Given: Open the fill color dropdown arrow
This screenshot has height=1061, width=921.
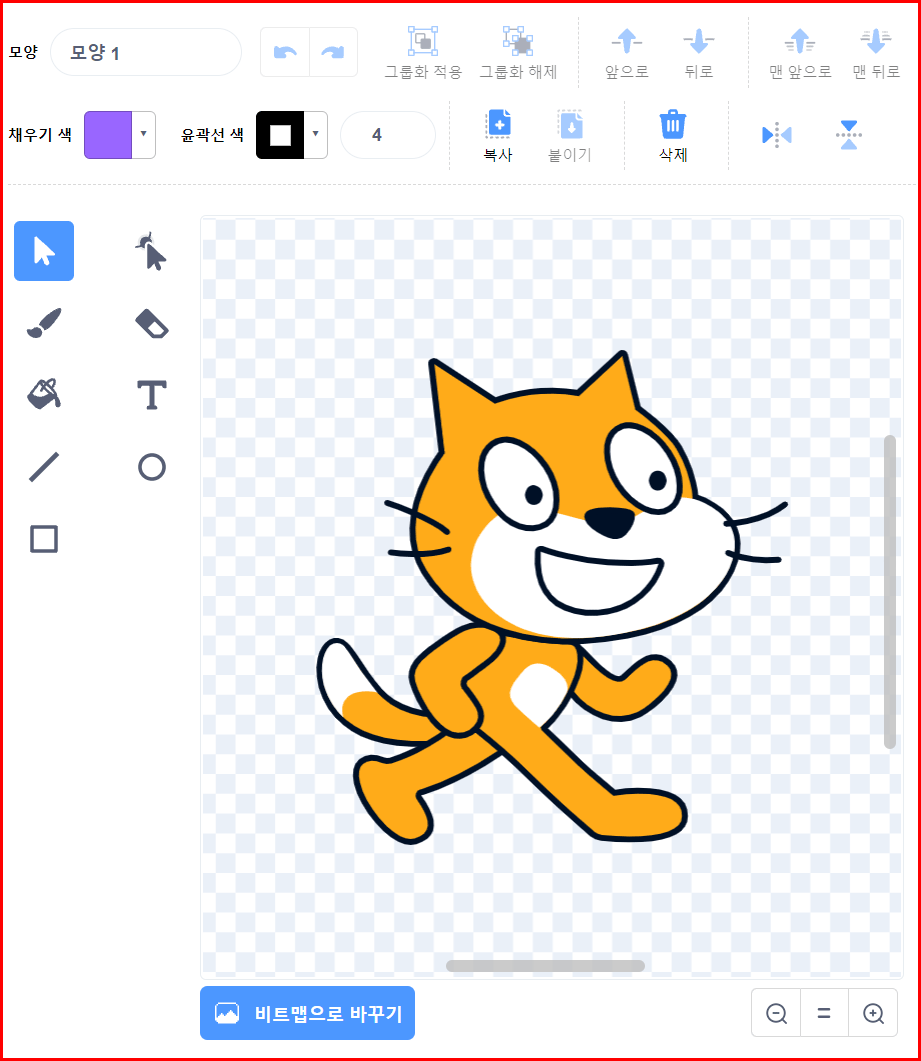Looking at the screenshot, I should 143,135.
